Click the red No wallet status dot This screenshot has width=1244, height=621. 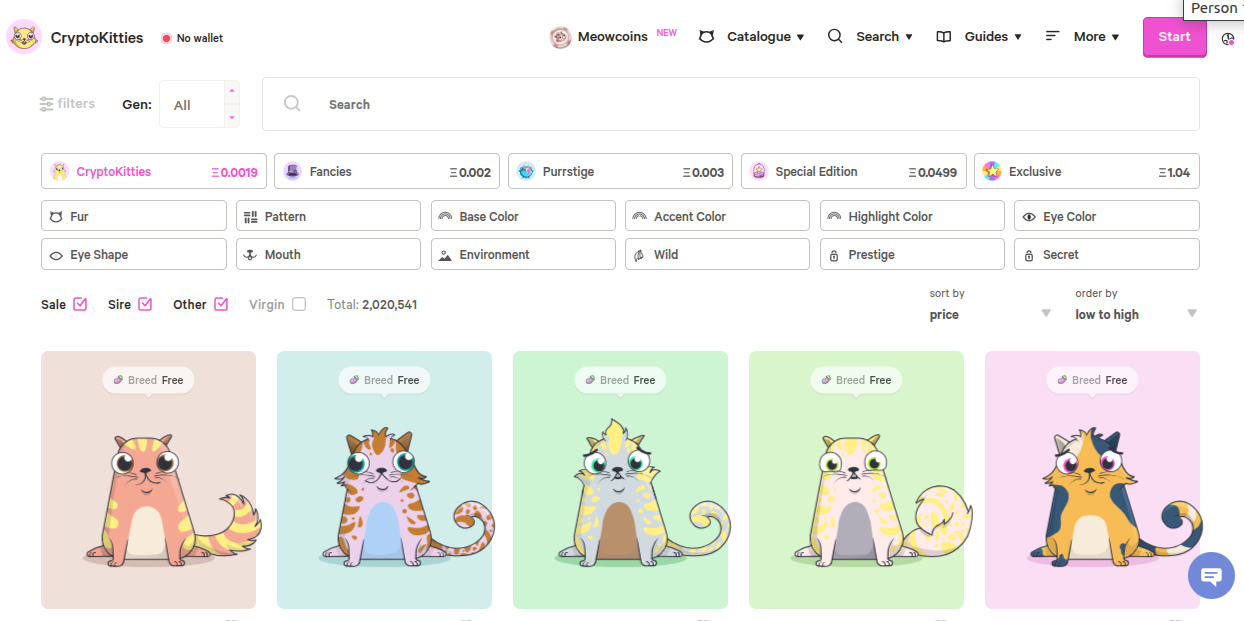click(166, 38)
